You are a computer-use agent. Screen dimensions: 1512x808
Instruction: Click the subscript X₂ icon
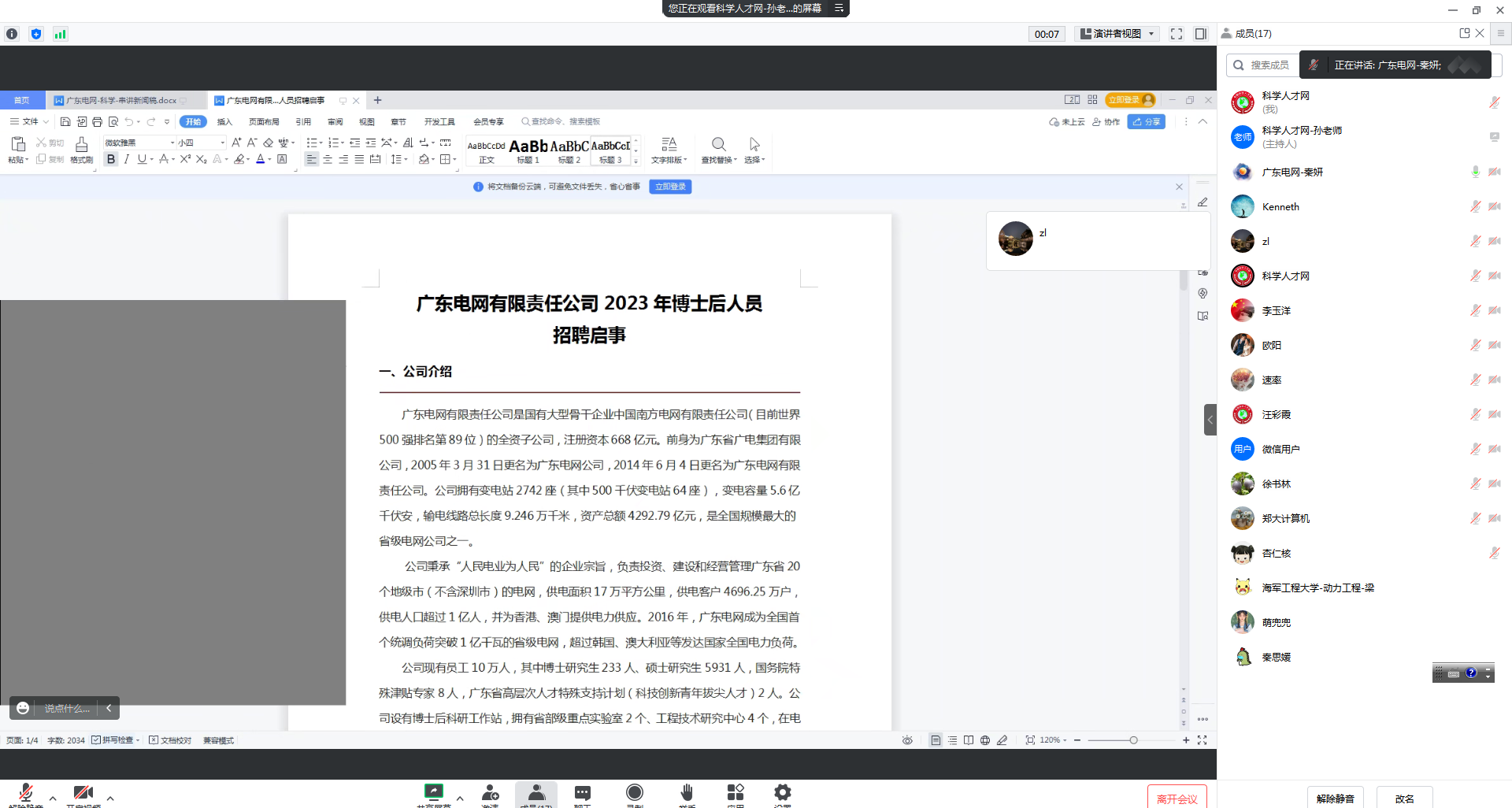(x=201, y=159)
